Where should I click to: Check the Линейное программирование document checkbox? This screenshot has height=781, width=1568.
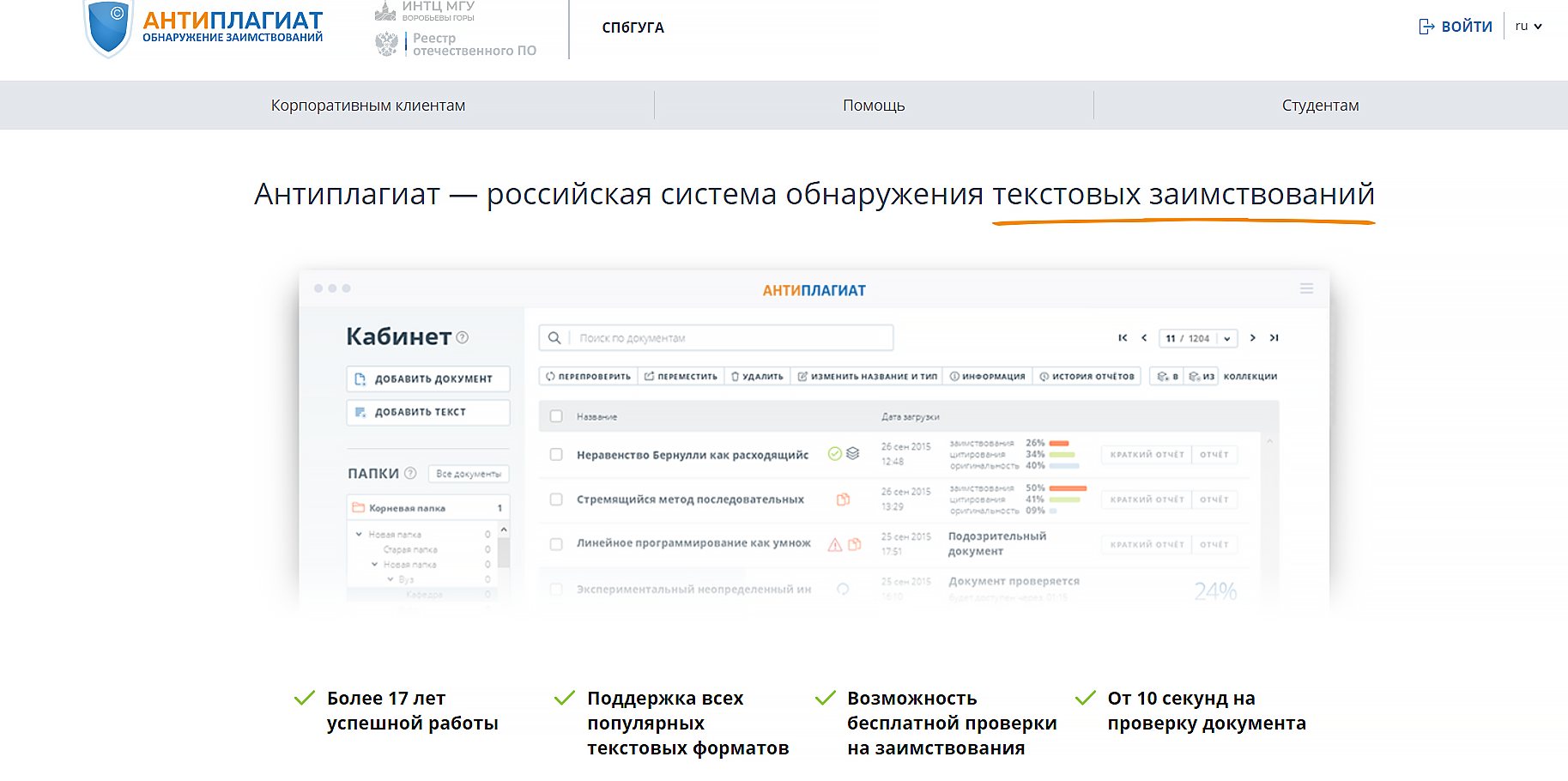click(x=556, y=544)
